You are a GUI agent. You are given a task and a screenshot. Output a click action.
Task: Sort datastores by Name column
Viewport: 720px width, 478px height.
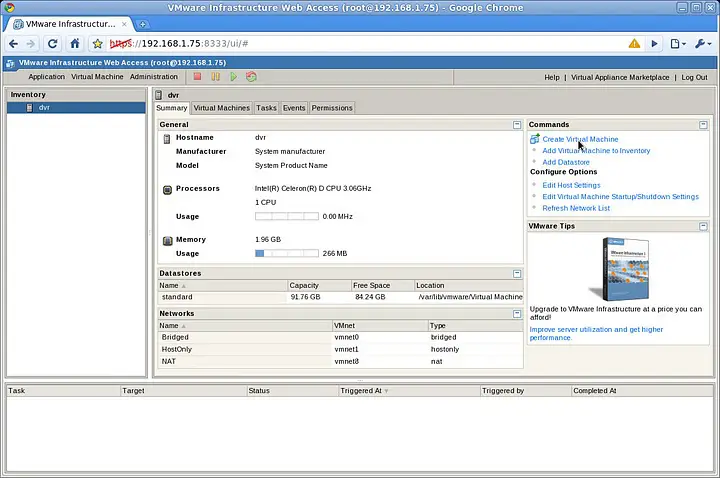222,286
